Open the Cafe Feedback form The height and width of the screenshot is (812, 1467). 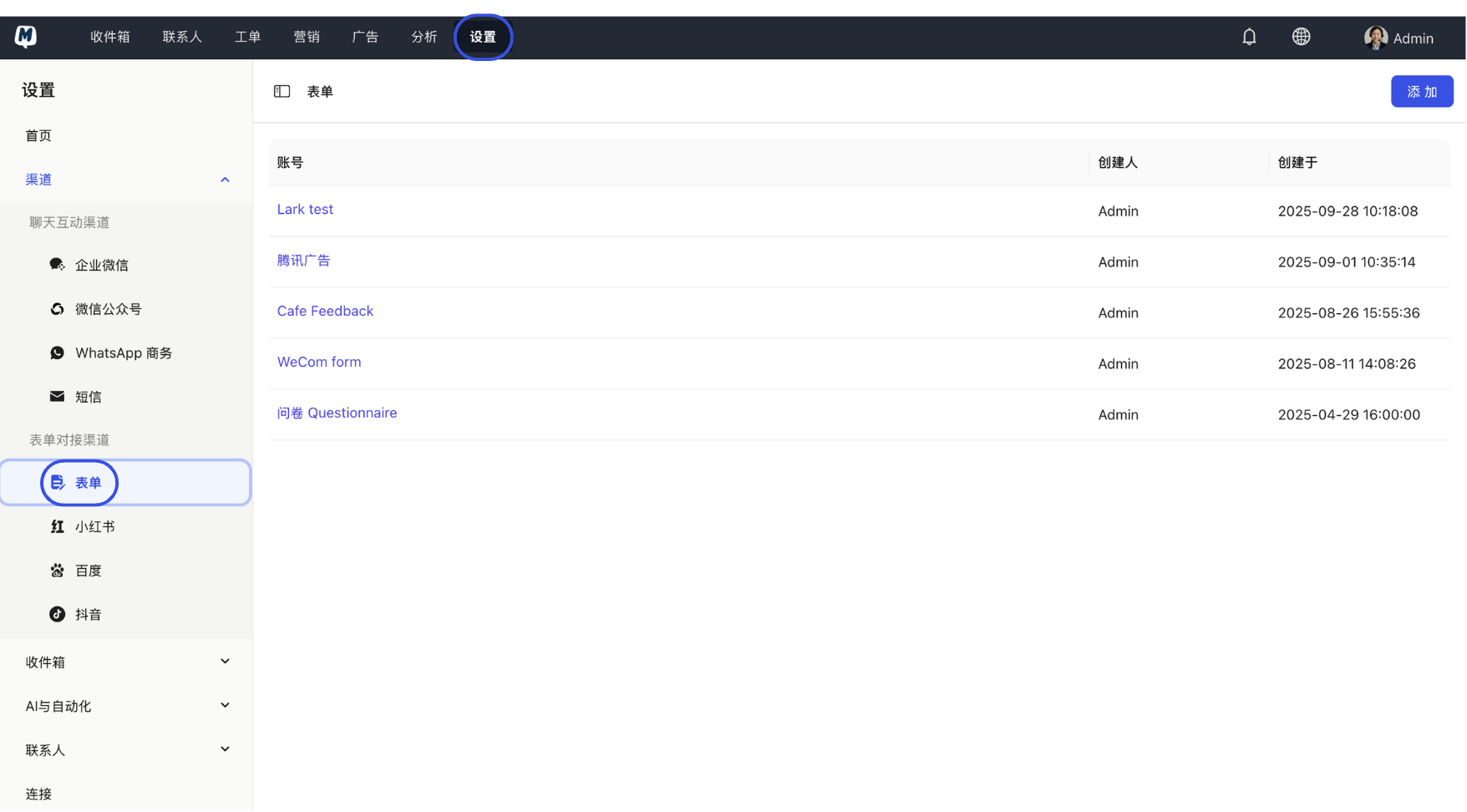pos(325,310)
